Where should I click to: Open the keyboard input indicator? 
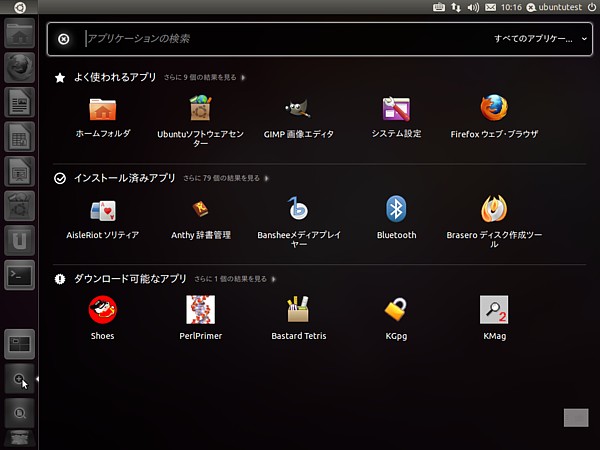click(439, 7)
